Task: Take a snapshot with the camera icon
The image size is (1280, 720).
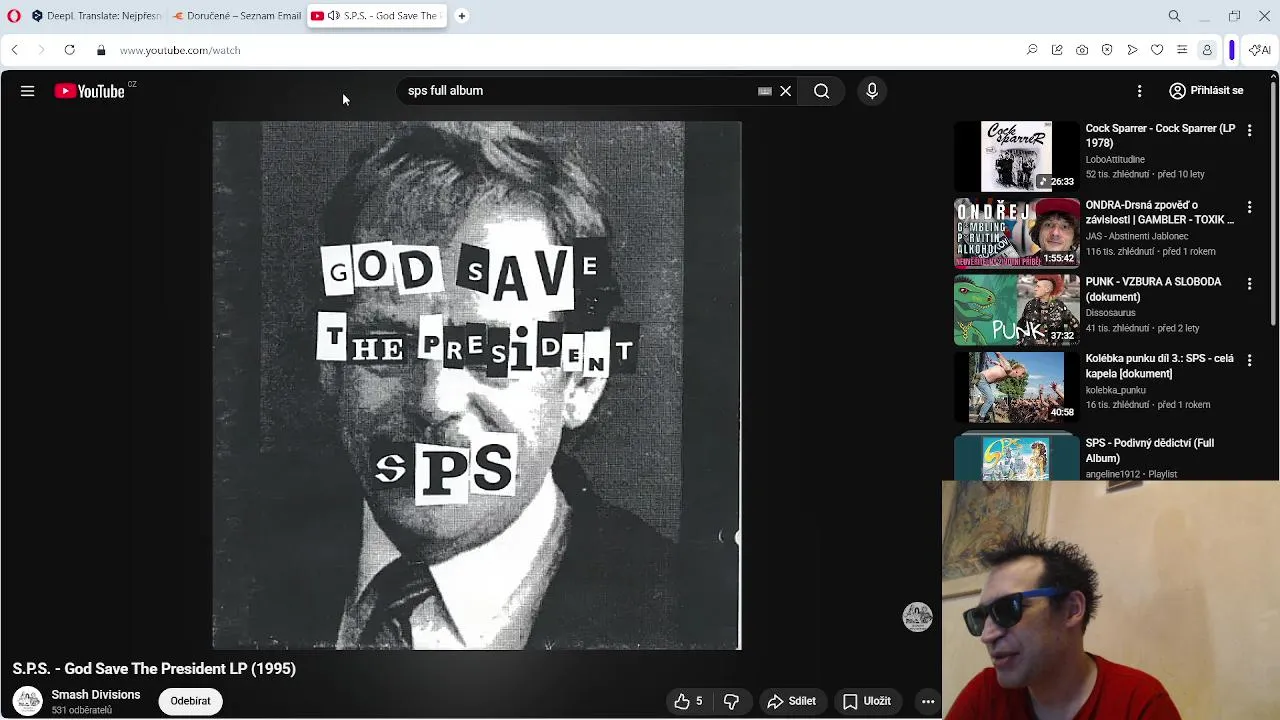Action: tap(1082, 50)
